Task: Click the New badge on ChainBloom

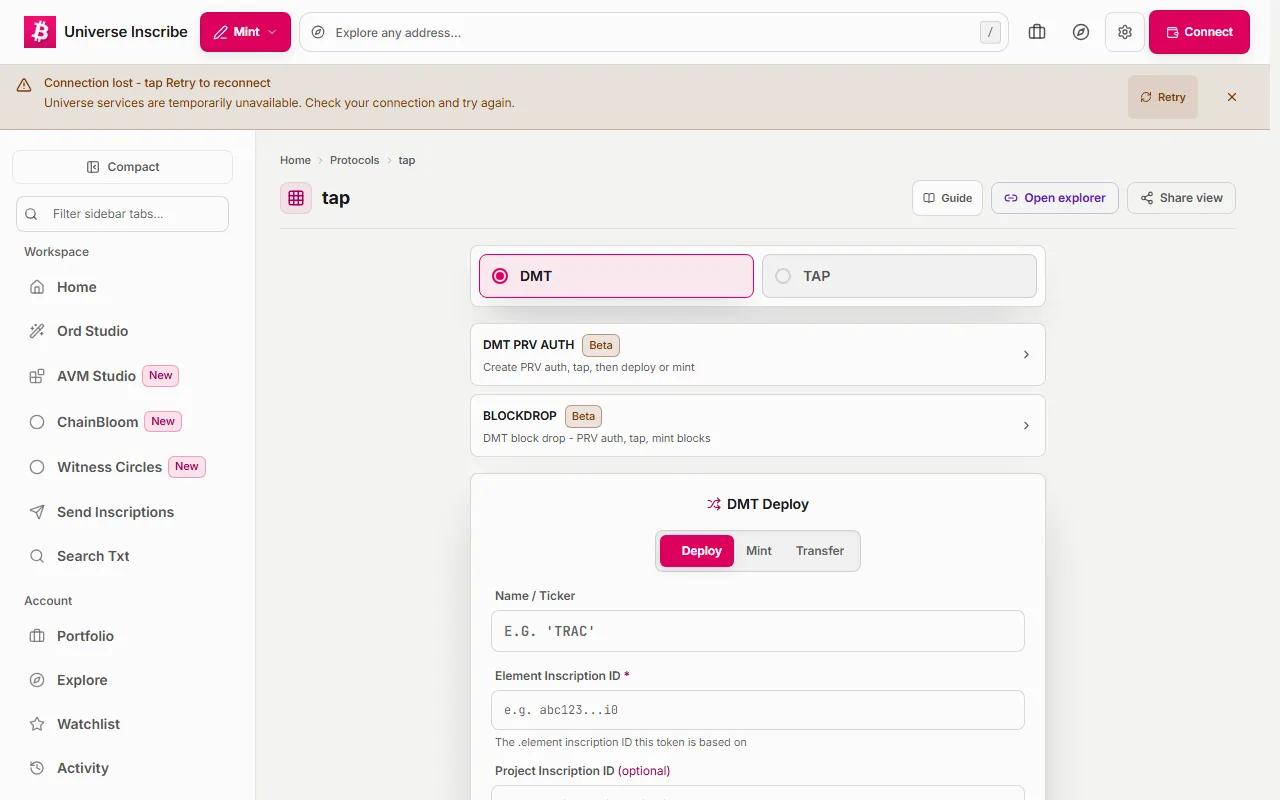Action: [x=163, y=422]
